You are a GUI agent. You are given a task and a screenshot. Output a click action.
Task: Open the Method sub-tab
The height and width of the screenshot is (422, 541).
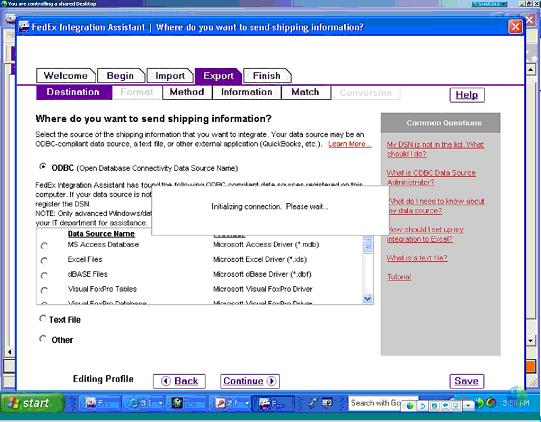click(x=187, y=92)
